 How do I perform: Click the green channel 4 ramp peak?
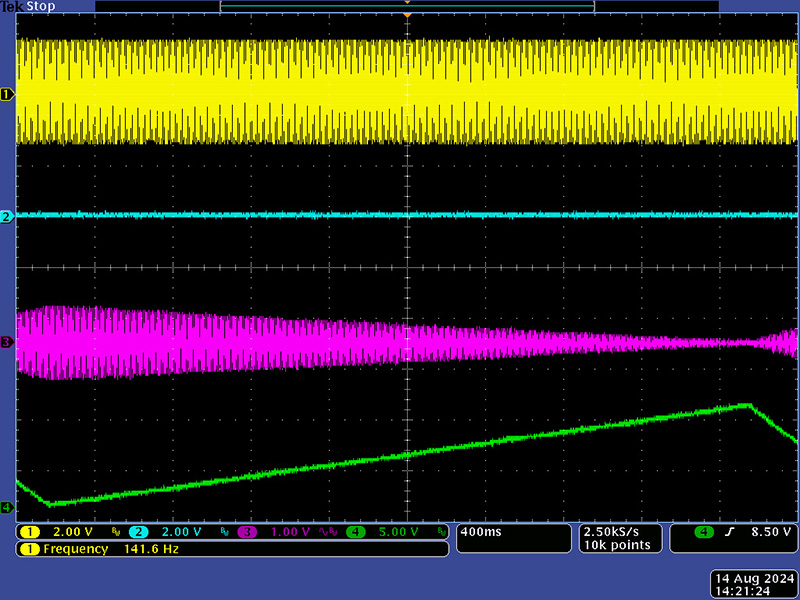[x=749, y=405]
